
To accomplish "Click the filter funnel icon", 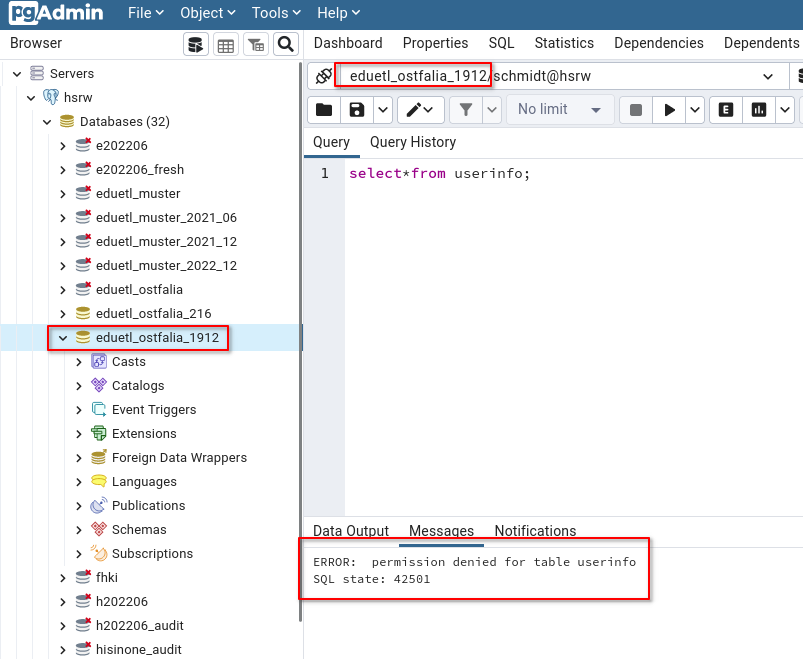I will pyautogui.click(x=466, y=110).
